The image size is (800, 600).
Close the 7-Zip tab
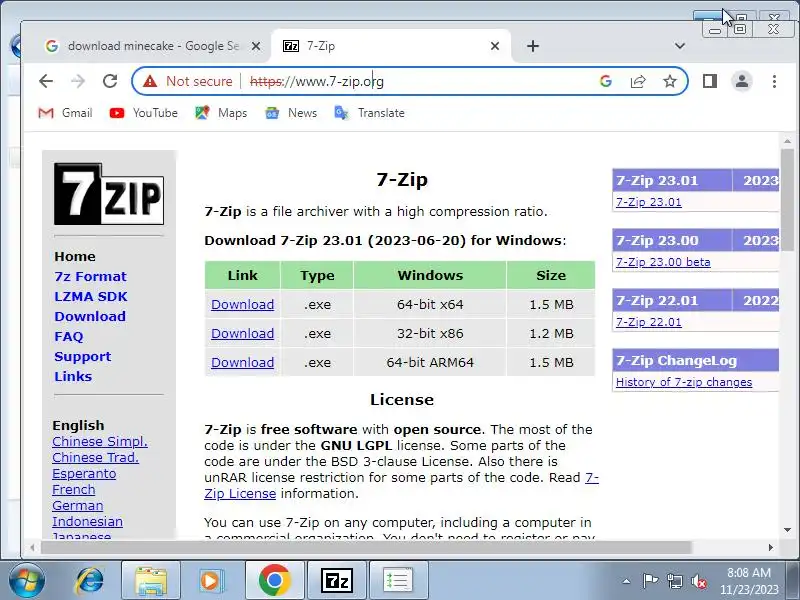[494, 46]
